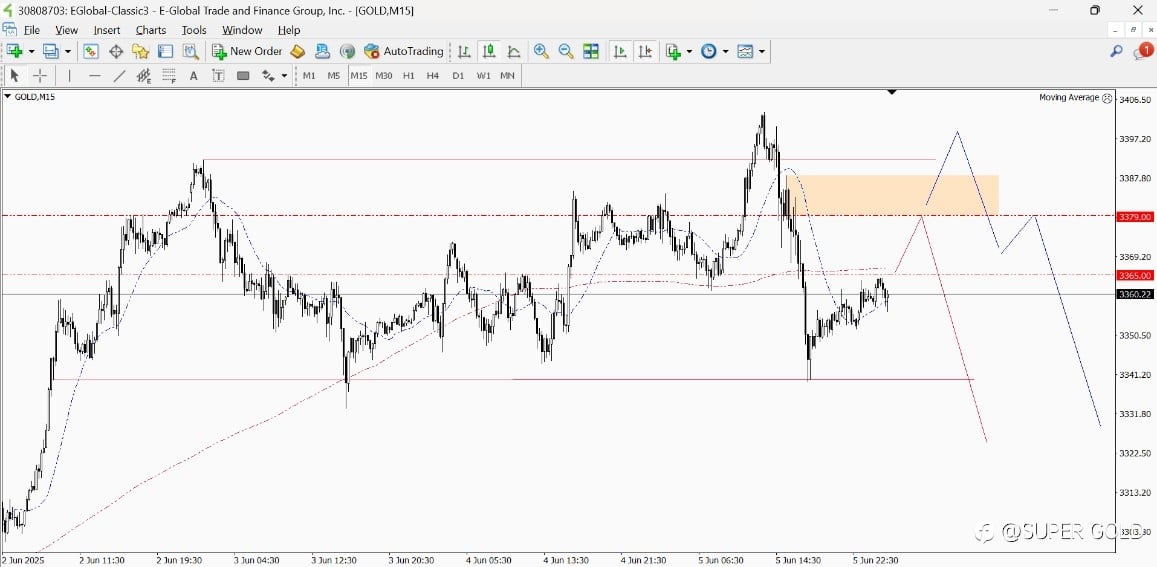Open a new chart window
Screen dimensions: 1157x567
[x=15, y=51]
